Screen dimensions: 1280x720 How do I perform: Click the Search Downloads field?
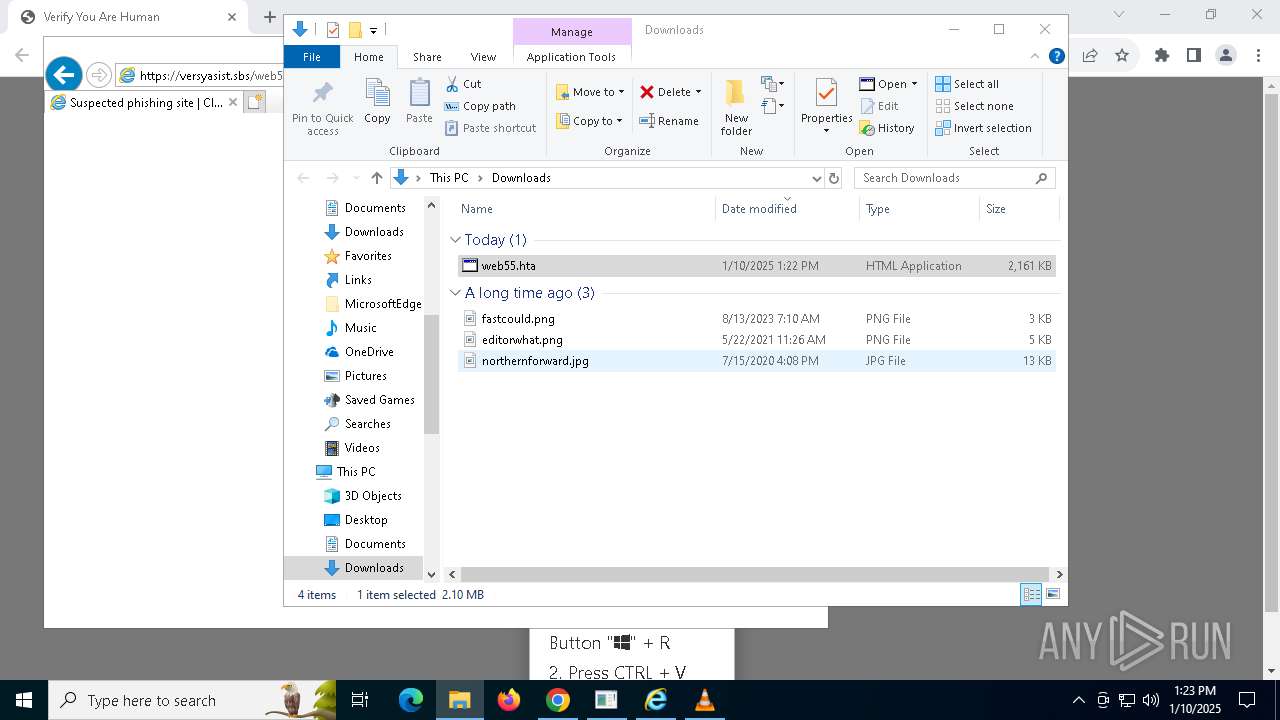tap(954, 178)
